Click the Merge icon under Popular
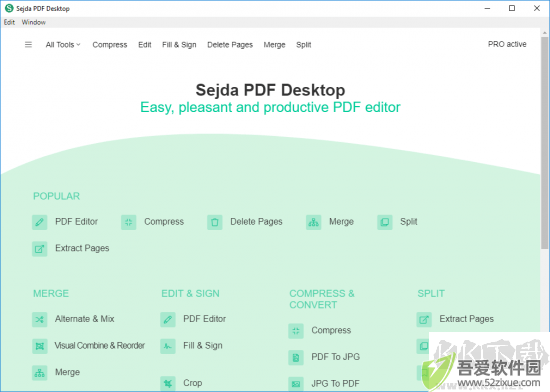The width and height of the screenshot is (550, 392). coord(314,222)
